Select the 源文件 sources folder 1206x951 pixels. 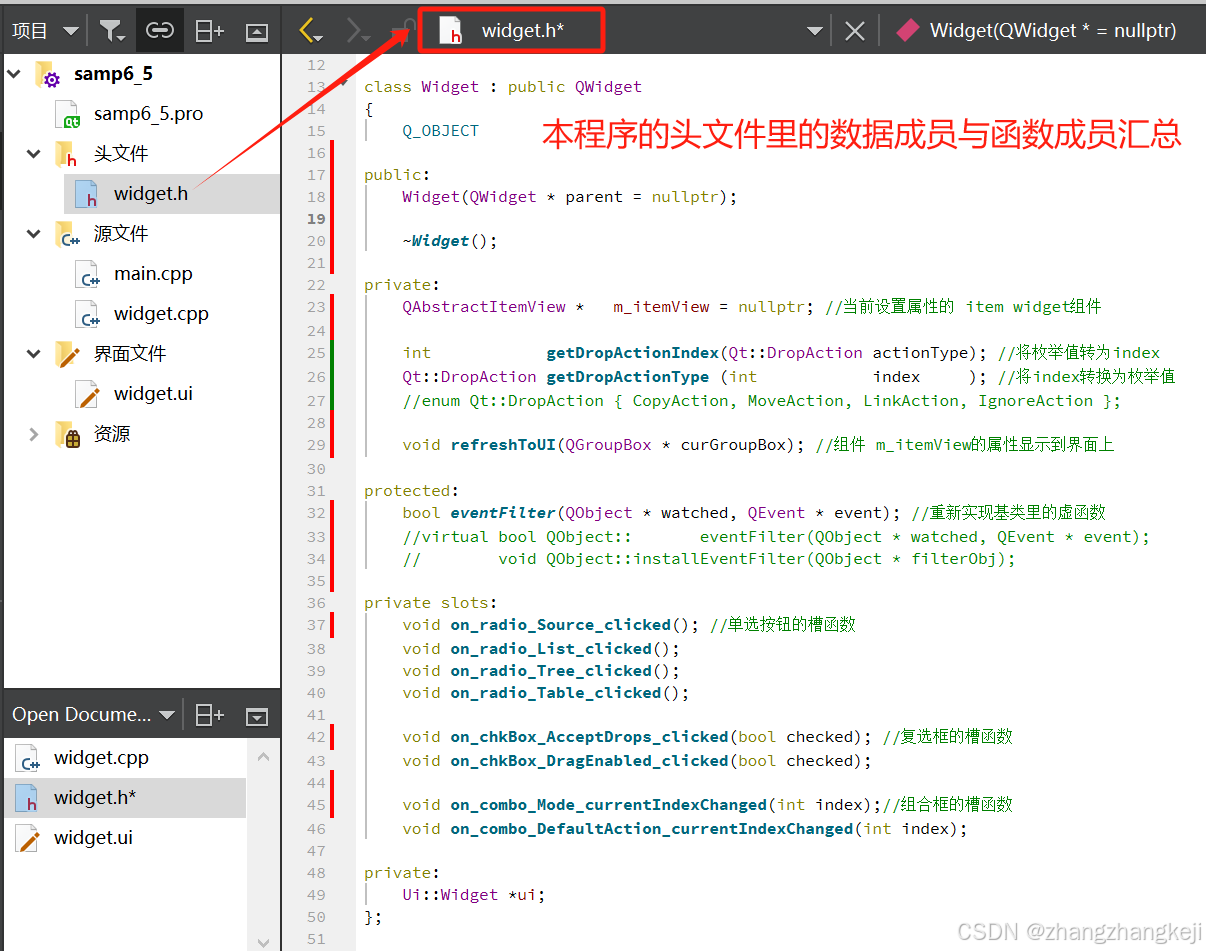(121, 234)
